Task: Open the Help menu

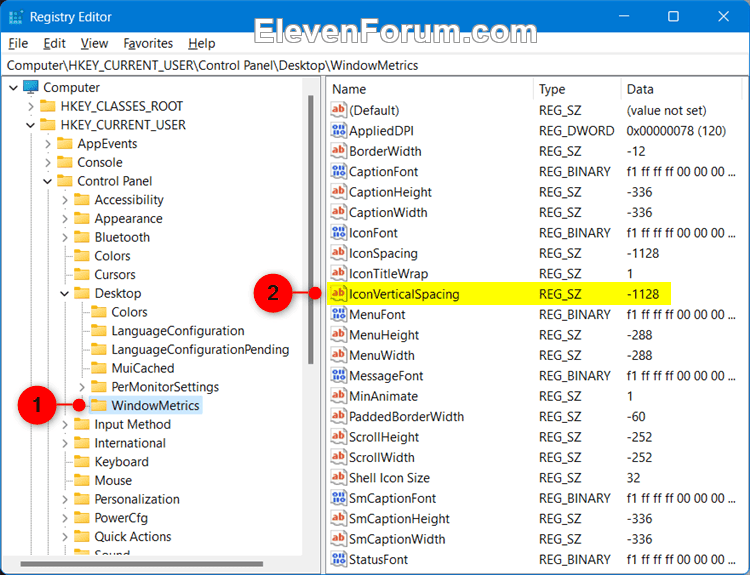Action: click(201, 44)
